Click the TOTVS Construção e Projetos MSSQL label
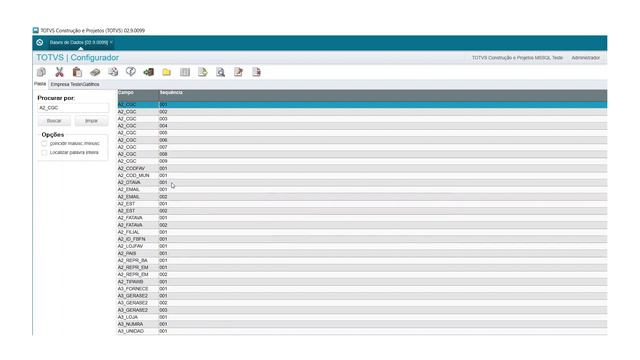Image resolution: width=640 pixels, height=360 pixels. pos(517,58)
